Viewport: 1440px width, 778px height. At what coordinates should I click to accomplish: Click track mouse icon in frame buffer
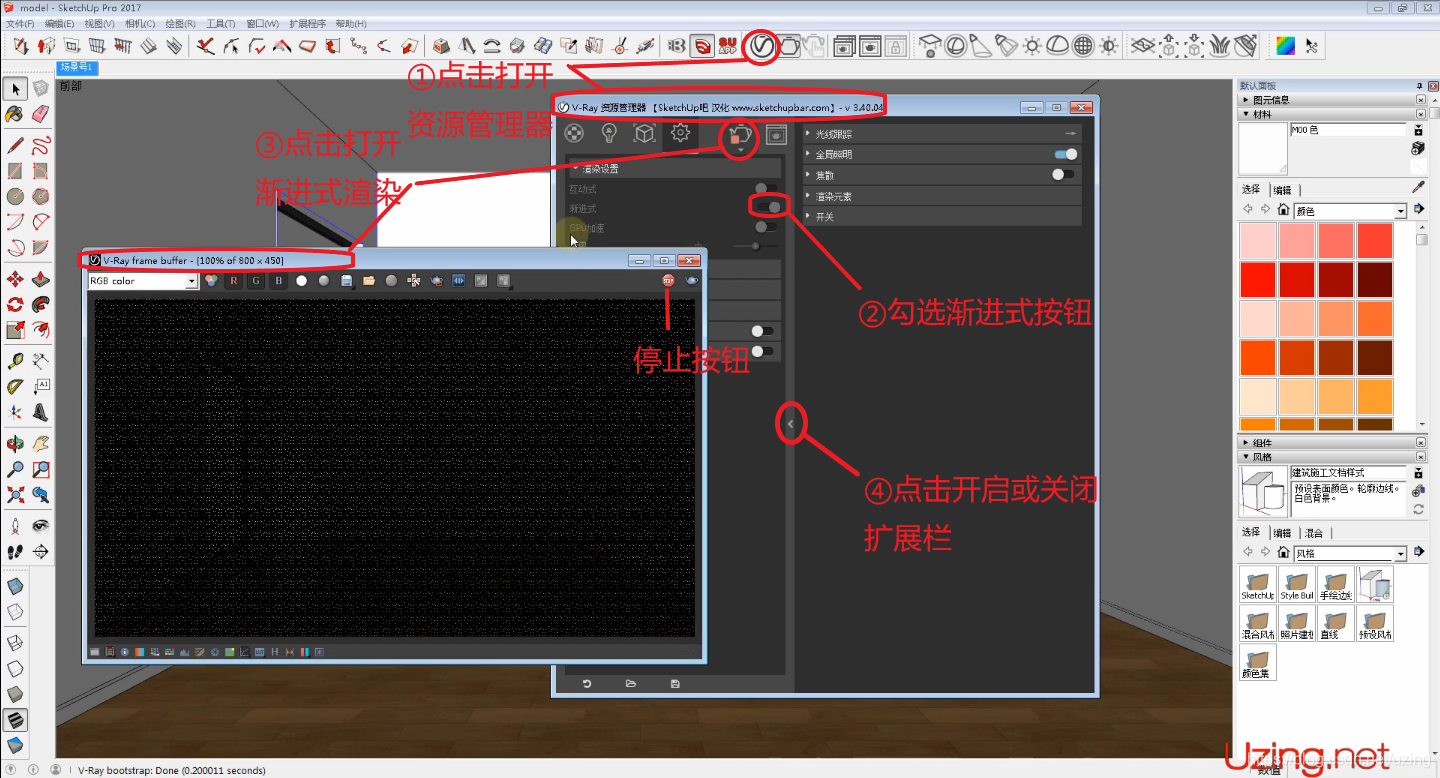(x=414, y=281)
